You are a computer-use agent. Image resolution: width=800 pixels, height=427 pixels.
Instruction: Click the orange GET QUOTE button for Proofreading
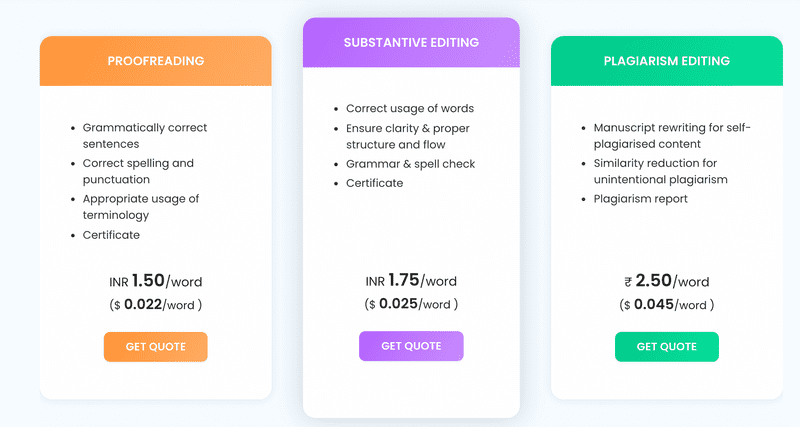(x=155, y=346)
